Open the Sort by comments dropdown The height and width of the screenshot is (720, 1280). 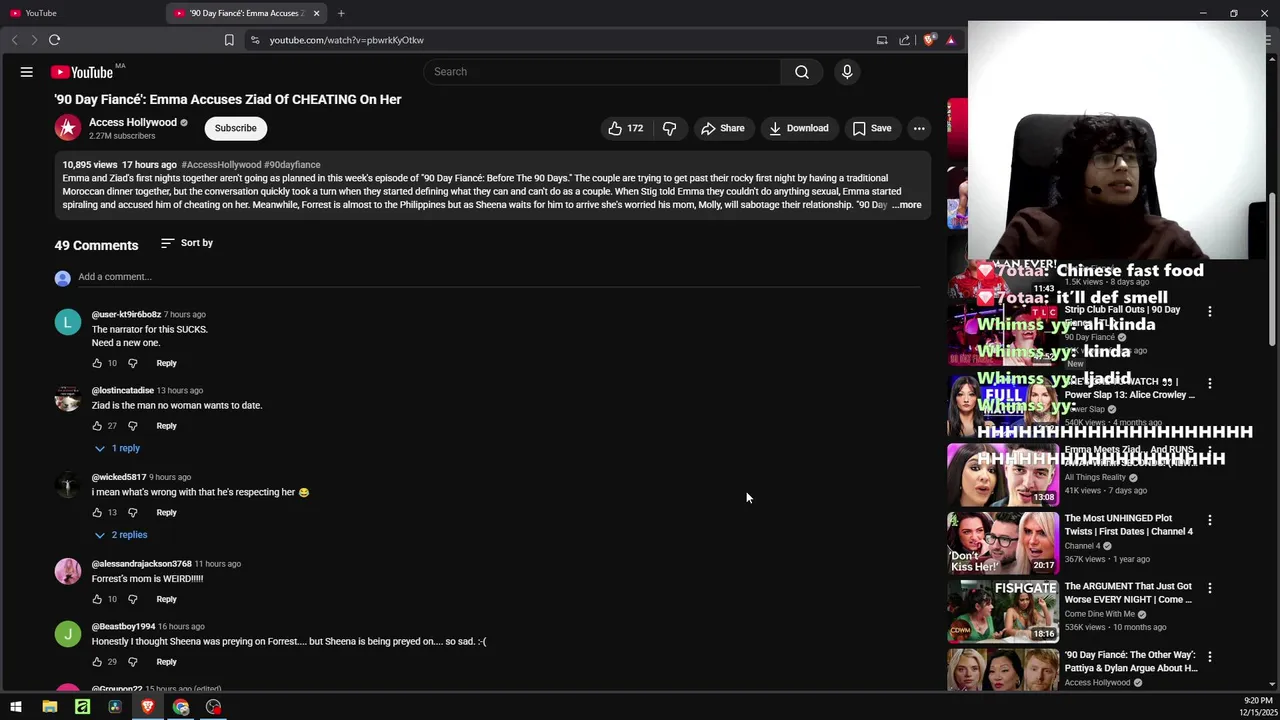187,243
